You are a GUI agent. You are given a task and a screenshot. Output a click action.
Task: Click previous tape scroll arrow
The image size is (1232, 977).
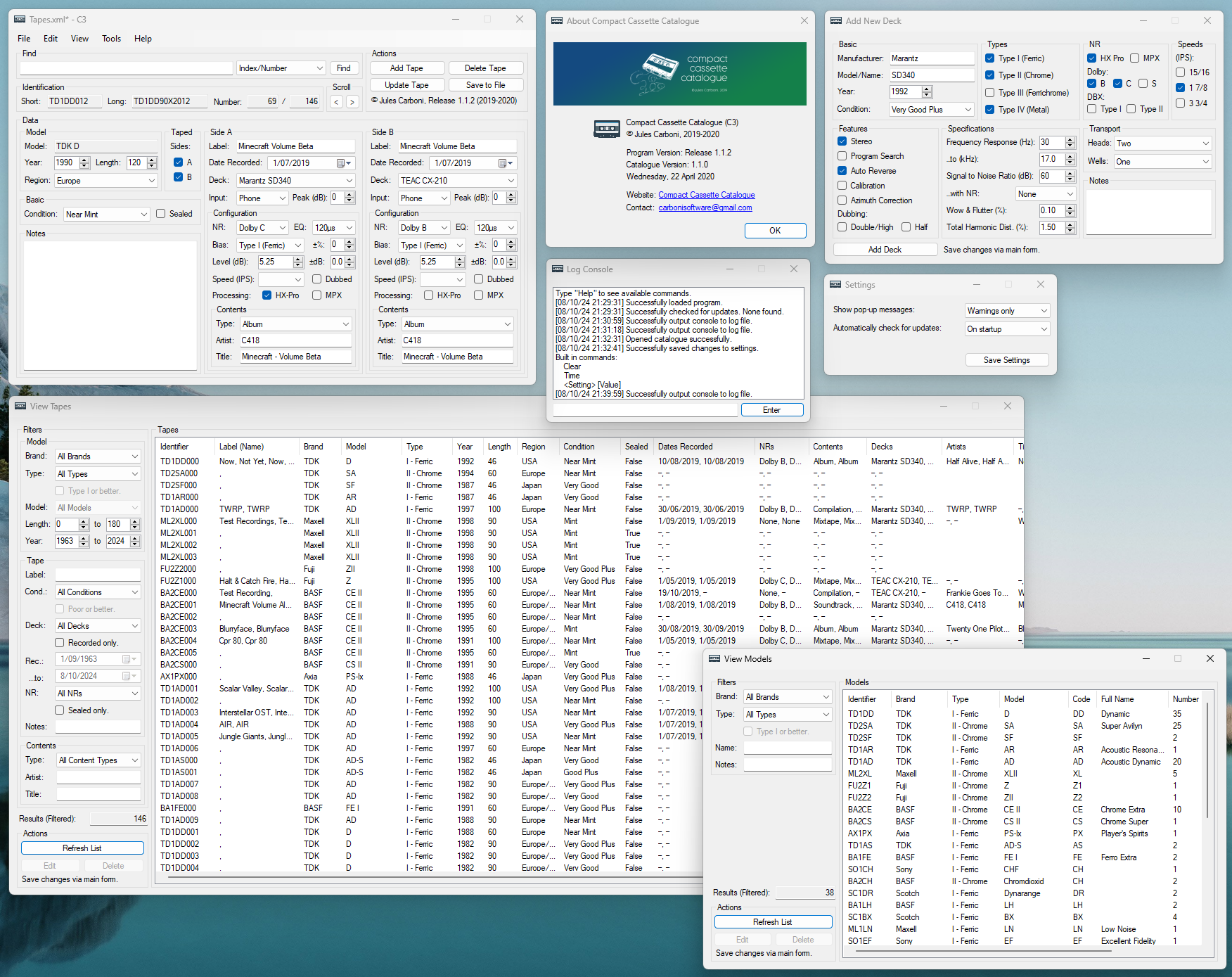point(336,102)
